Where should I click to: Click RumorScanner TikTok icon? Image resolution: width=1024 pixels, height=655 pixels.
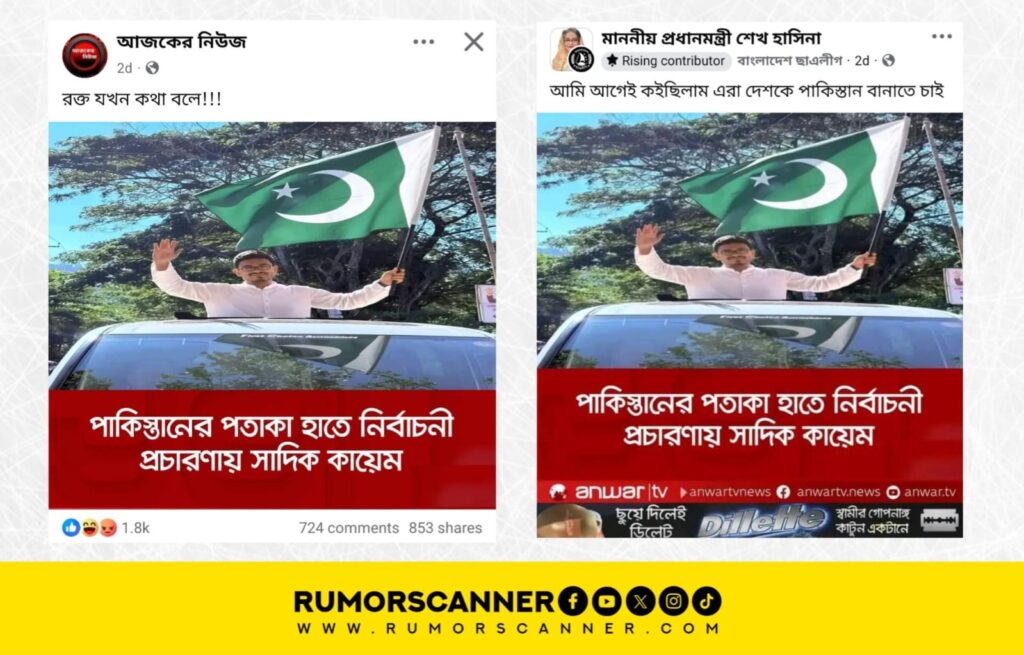tap(707, 601)
